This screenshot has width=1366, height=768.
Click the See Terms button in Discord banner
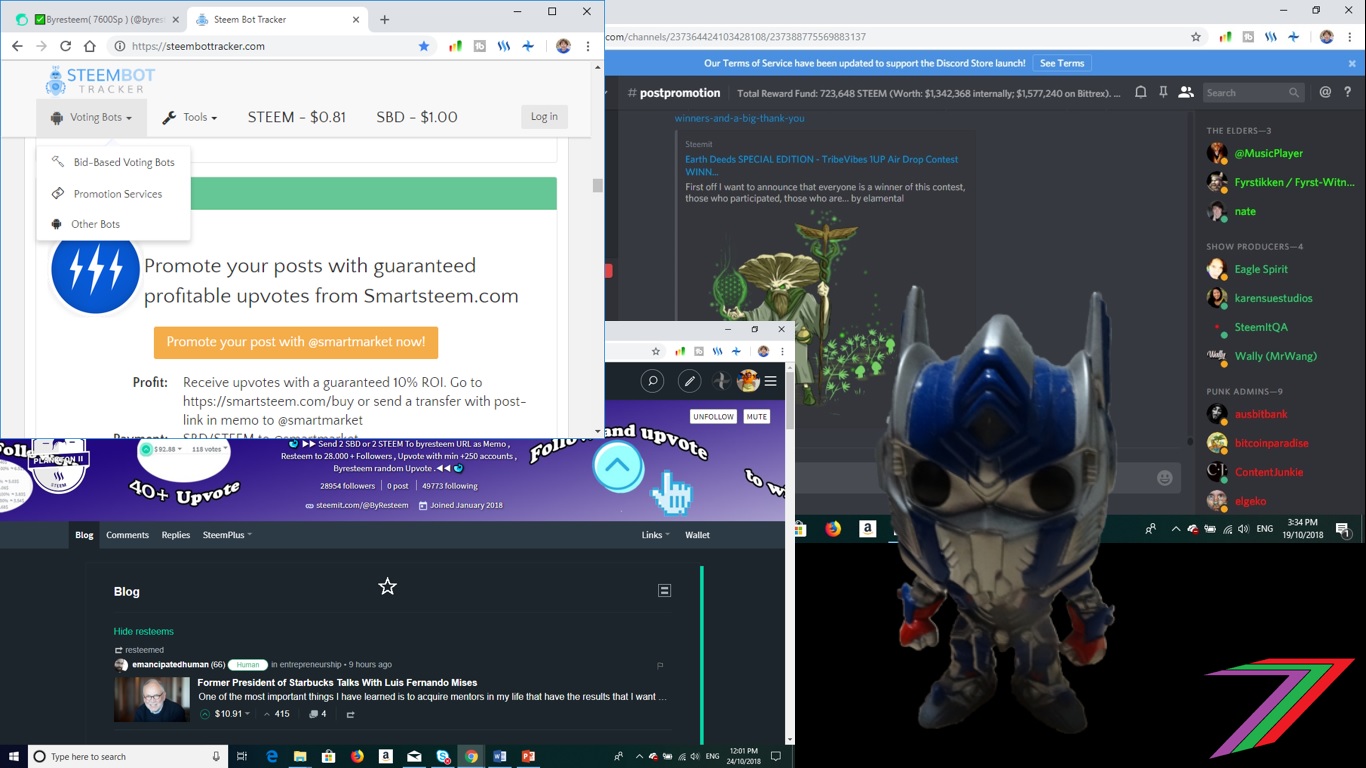pos(1062,63)
